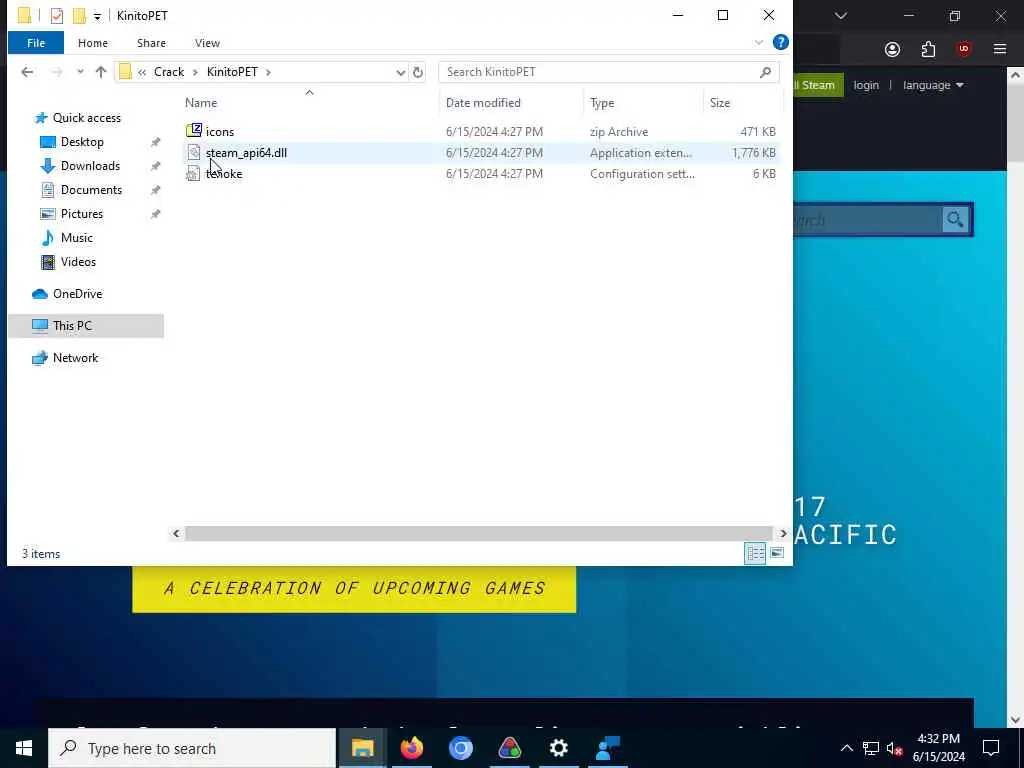Click the uBlock Origin extension icon

point(963,50)
